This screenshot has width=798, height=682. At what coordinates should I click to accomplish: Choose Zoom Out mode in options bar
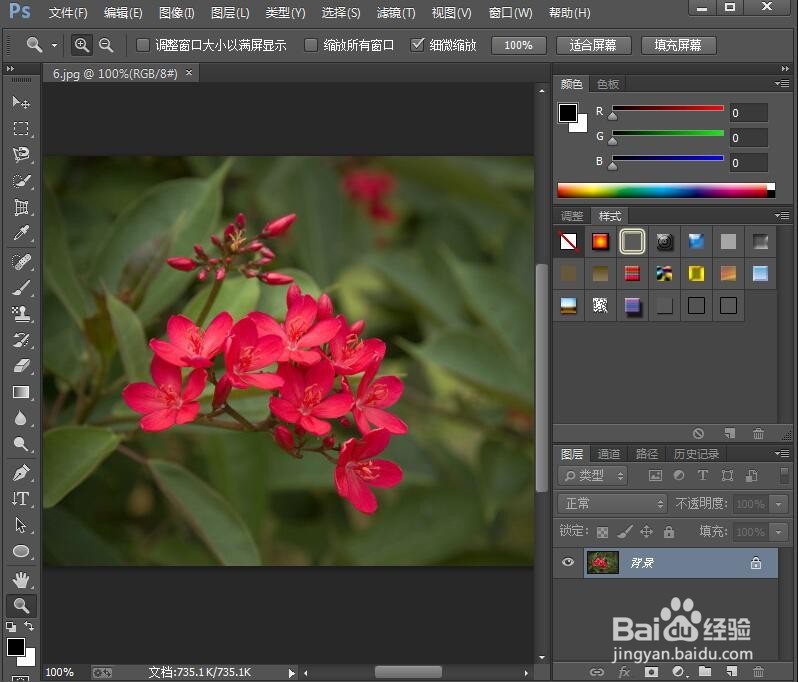pos(106,45)
